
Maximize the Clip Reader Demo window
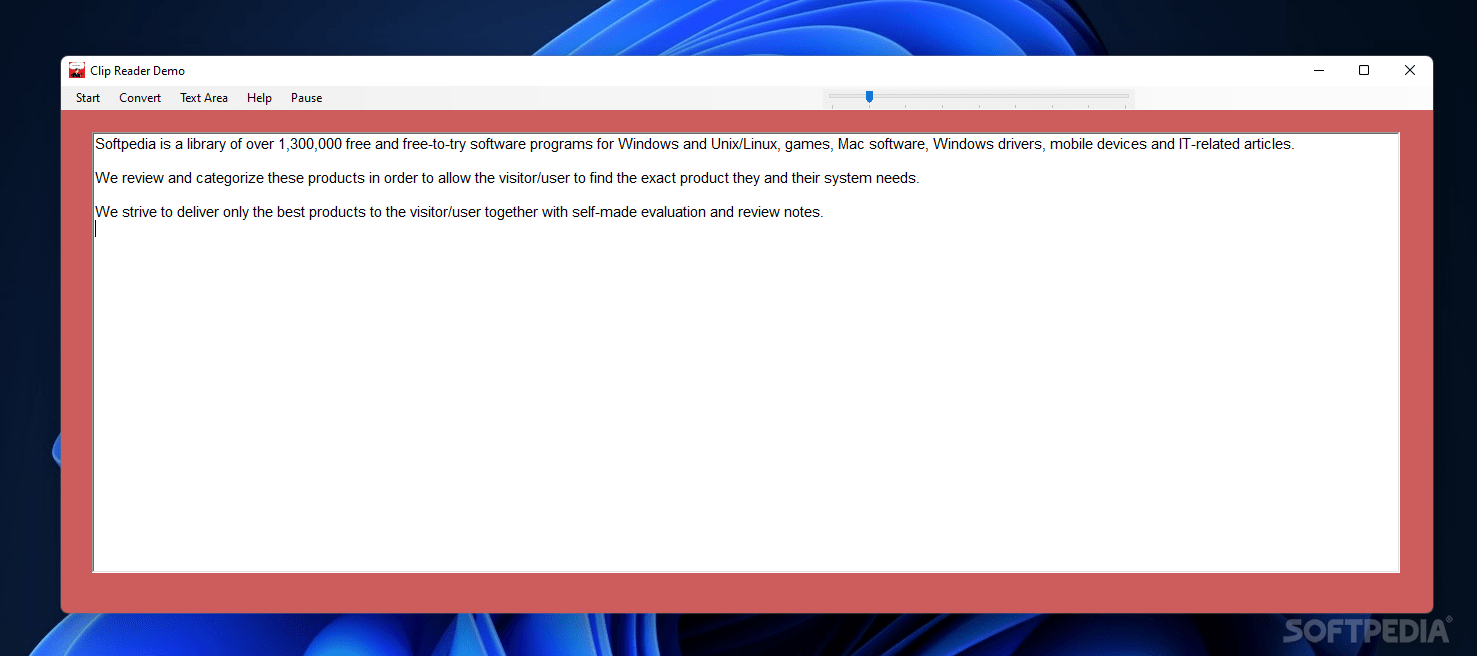click(x=1364, y=70)
